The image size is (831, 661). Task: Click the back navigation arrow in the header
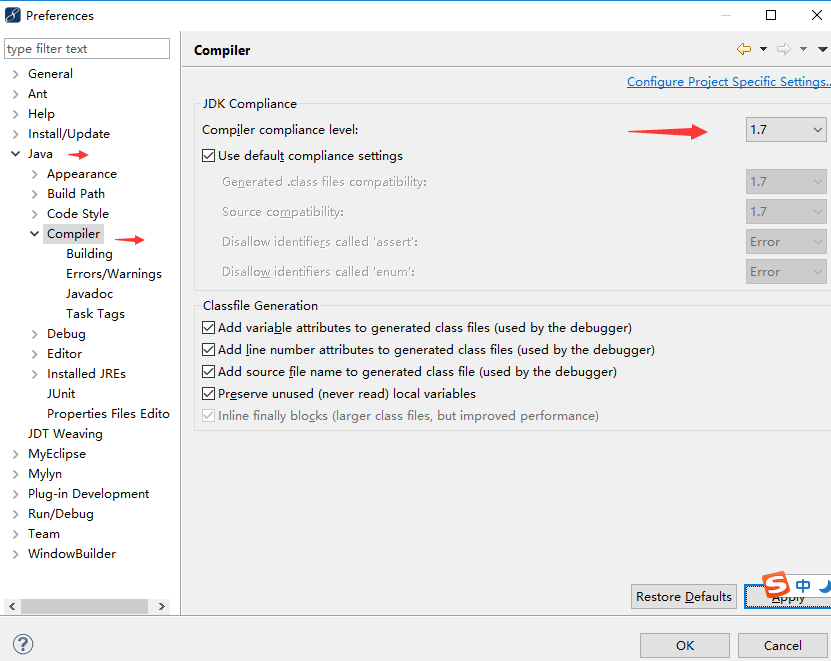point(744,50)
